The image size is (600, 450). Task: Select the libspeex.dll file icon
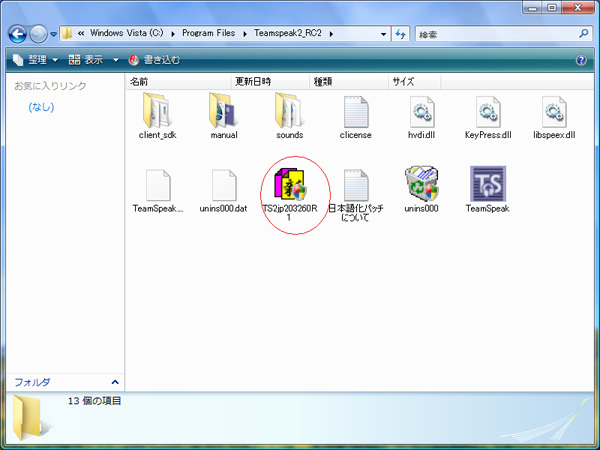coord(554,112)
